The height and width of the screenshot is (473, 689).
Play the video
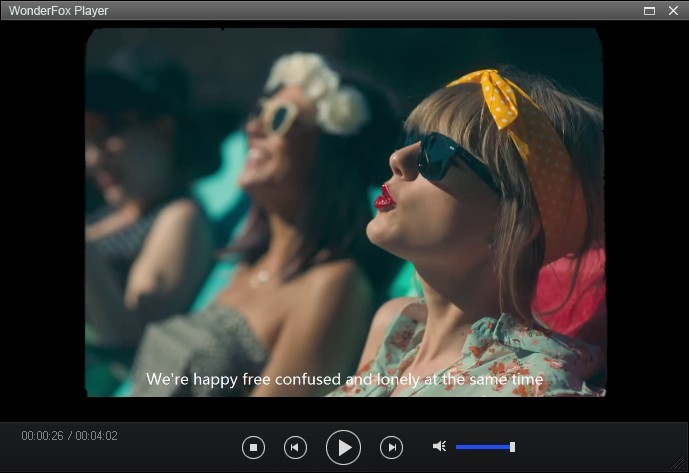(x=344, y=448)
